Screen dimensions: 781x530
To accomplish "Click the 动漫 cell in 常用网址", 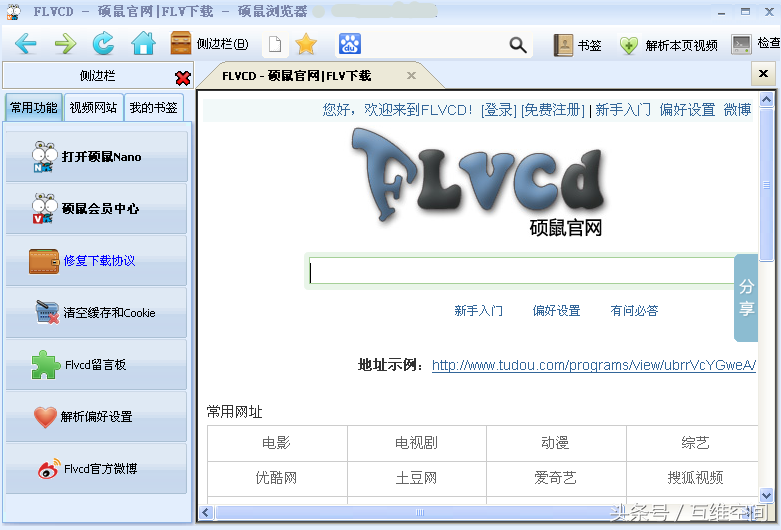I will coord(556,443).
